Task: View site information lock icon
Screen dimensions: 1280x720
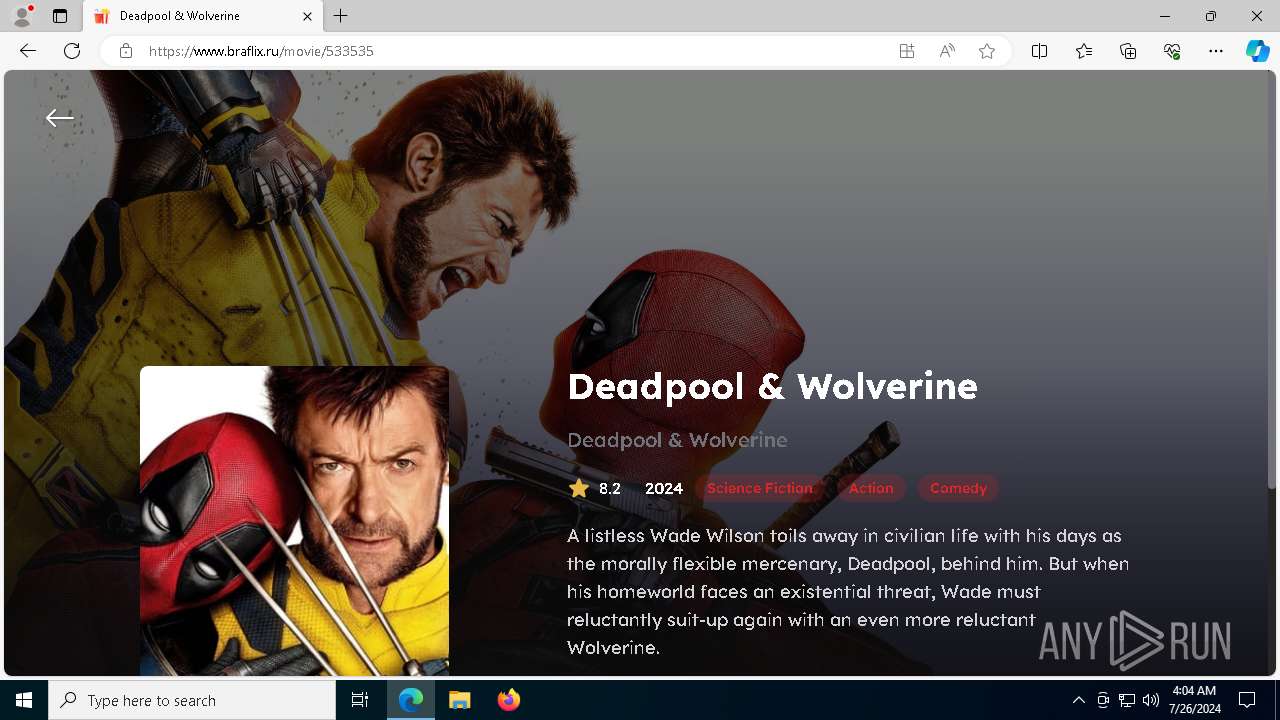Action: [x=126, y=51]
